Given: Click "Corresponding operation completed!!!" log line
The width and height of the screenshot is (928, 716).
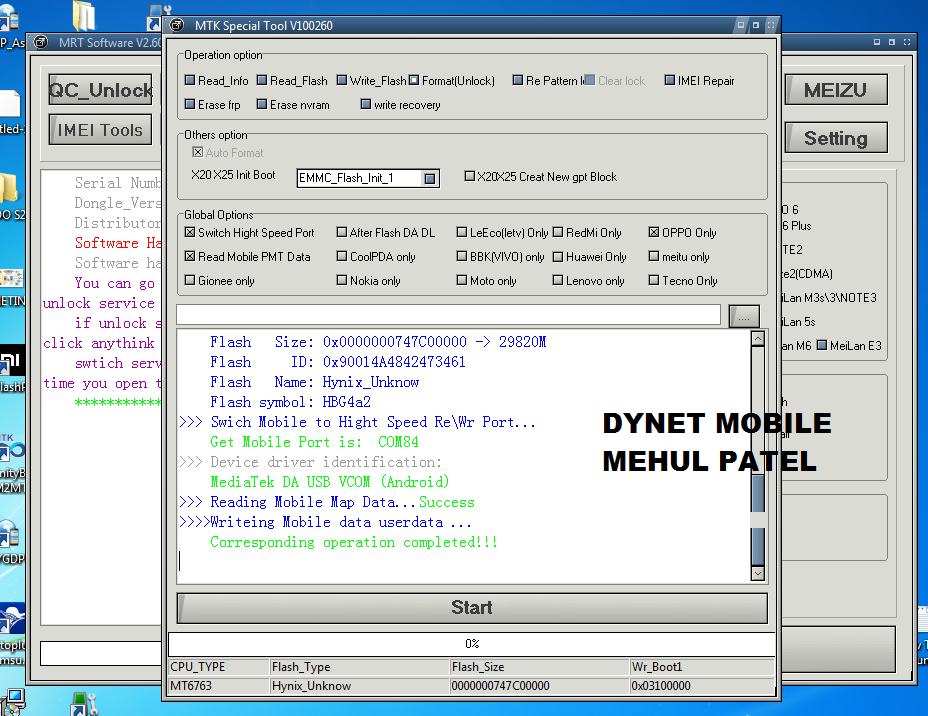Looking at the screenshot, I should pyautogui.click(x=354, y=542).
